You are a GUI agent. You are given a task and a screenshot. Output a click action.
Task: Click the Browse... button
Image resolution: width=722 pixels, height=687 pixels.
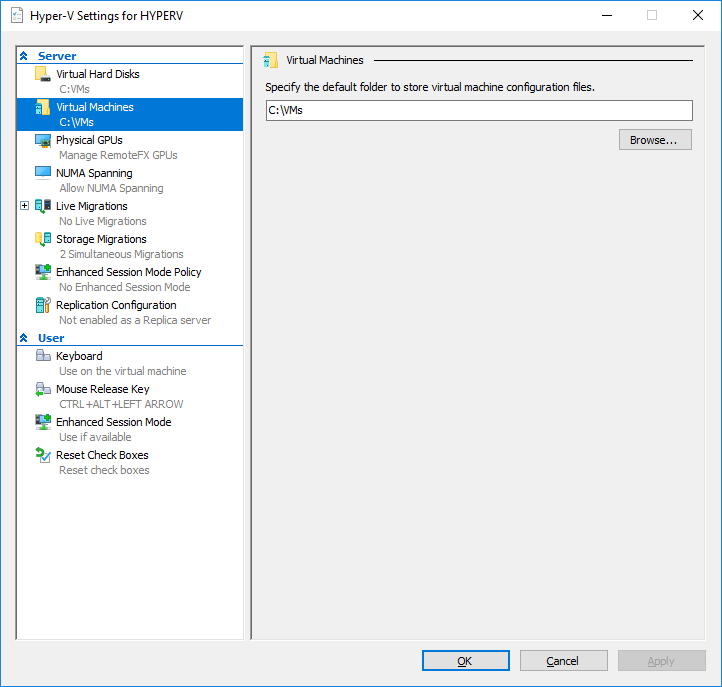[x=655, y=140]
